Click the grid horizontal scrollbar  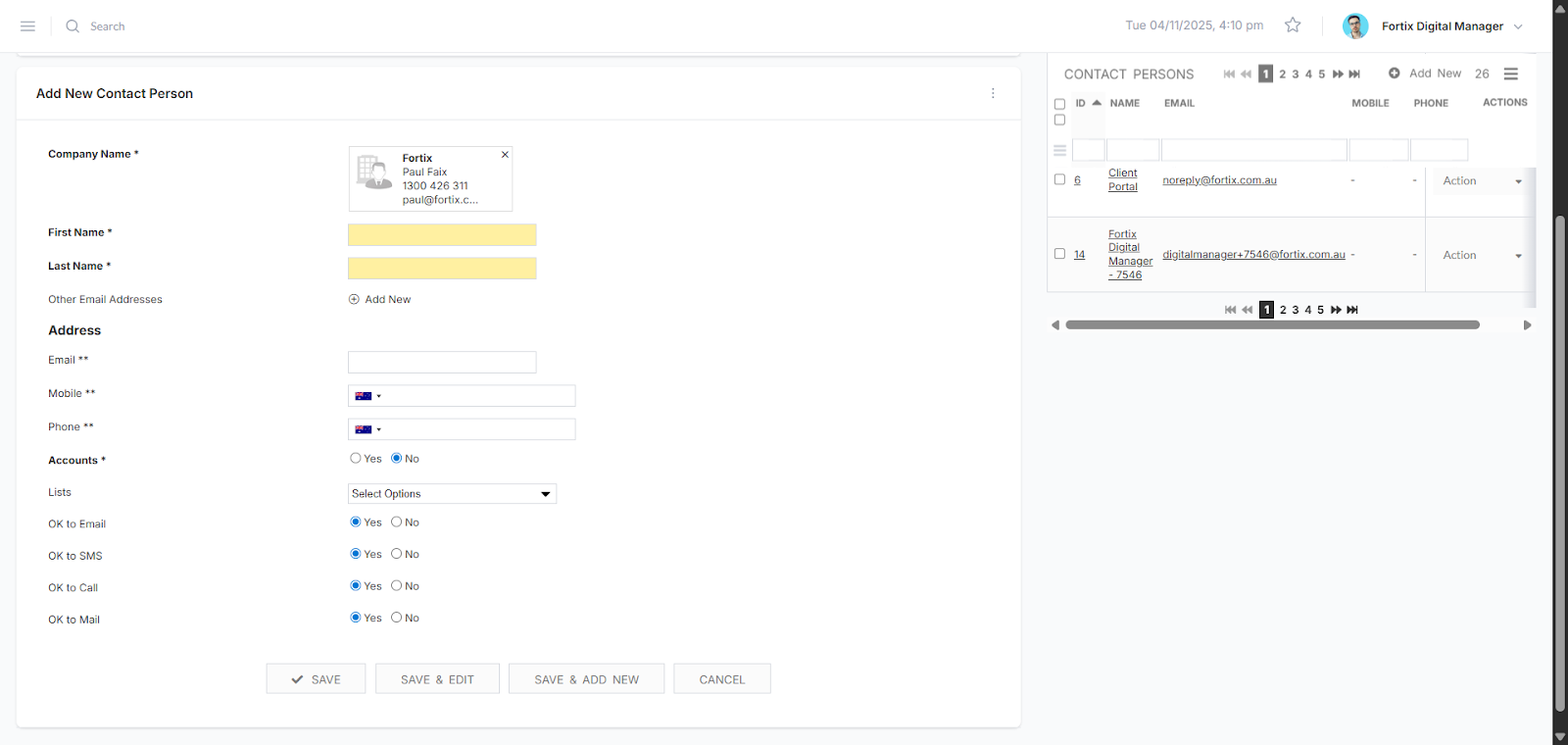coord(1272,324)
